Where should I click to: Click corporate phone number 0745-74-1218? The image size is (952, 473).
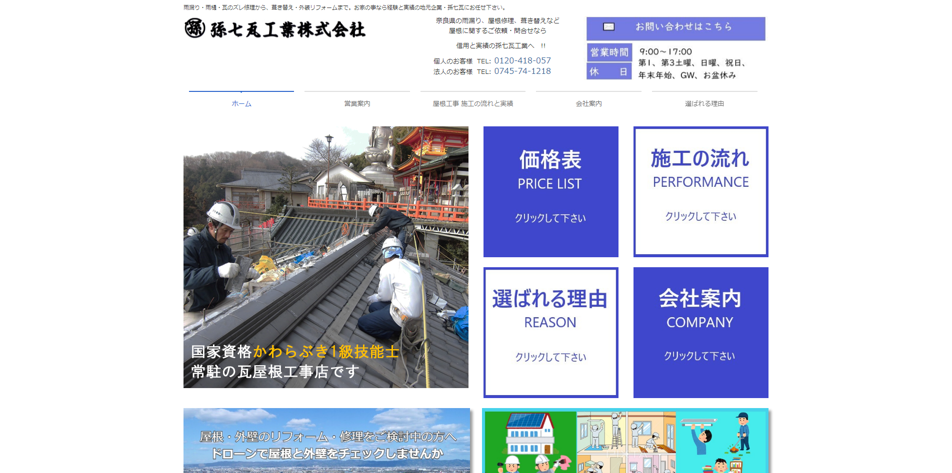coord(522,72)
